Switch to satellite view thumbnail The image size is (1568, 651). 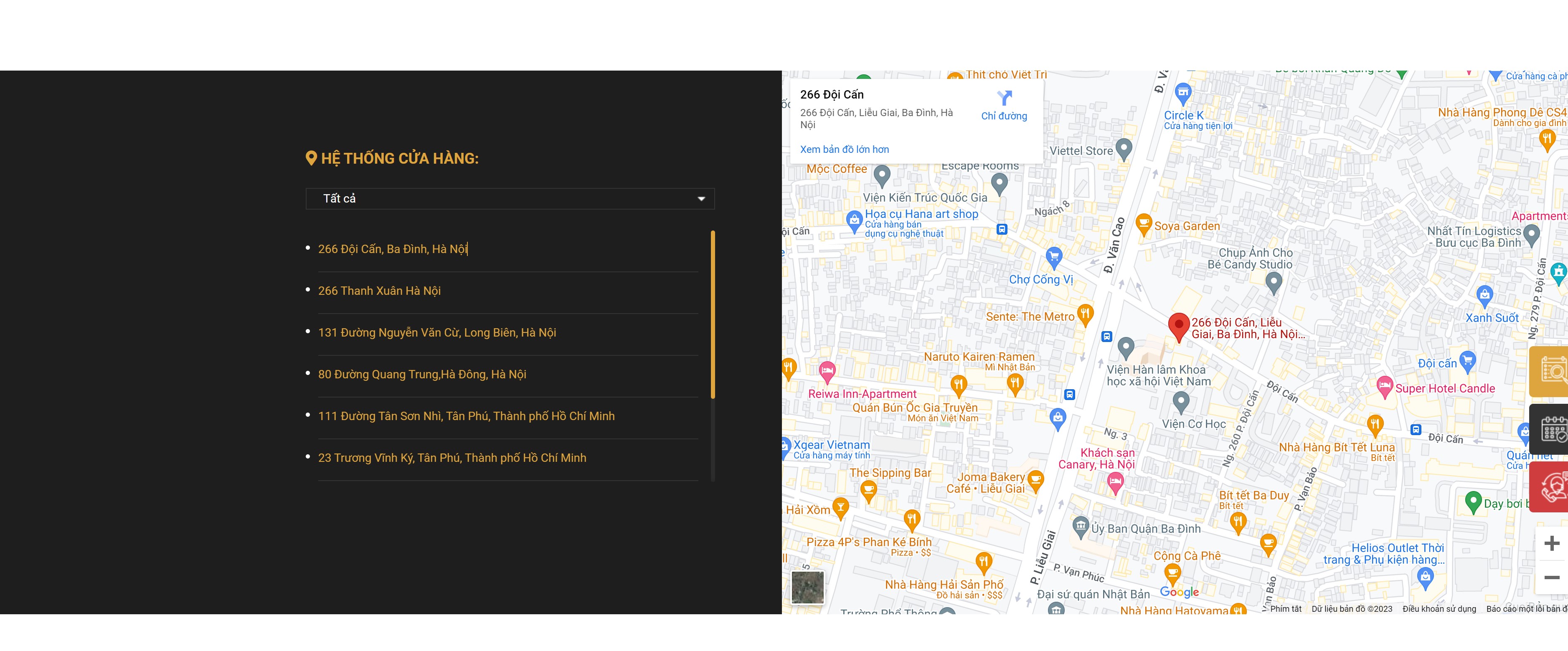click(x=807, y=587)
